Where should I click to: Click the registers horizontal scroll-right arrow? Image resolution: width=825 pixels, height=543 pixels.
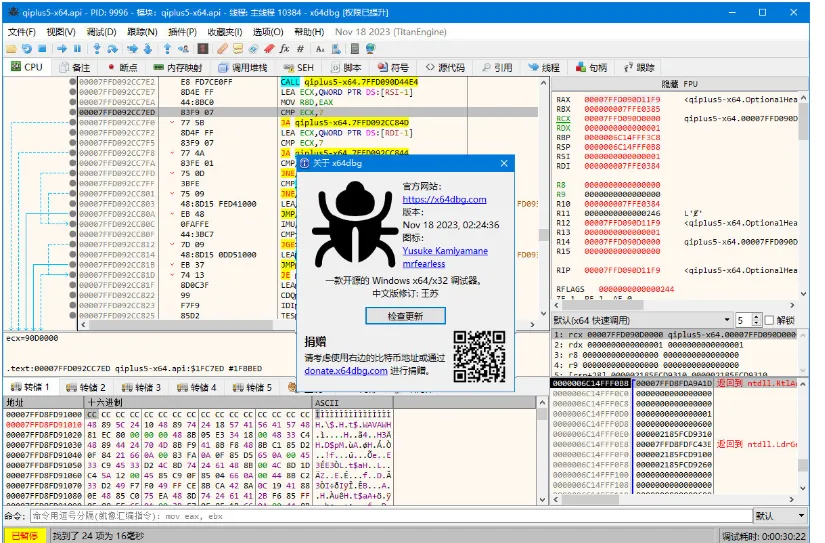coord(792,305)
